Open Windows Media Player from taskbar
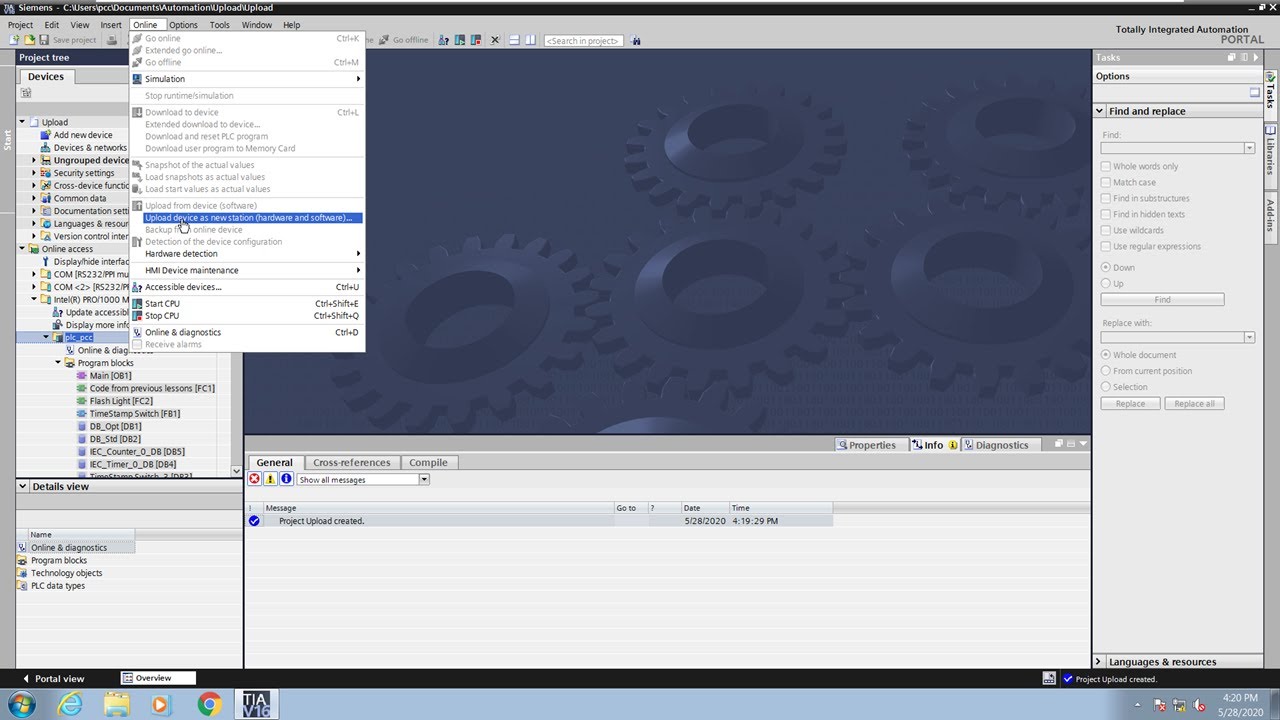 click(162, 704)
